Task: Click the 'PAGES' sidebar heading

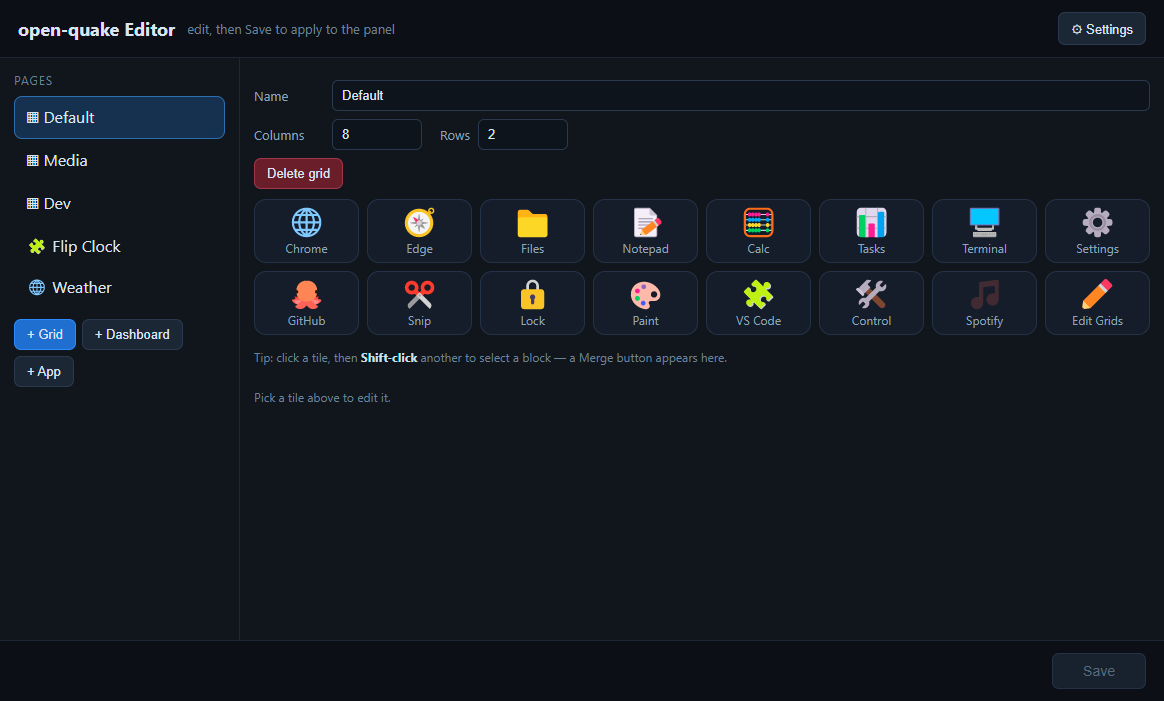Action: 33,80
